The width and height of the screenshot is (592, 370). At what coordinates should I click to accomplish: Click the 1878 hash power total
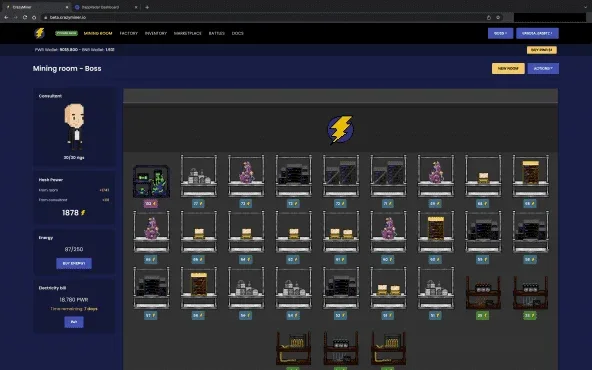(x=74, y=213)
